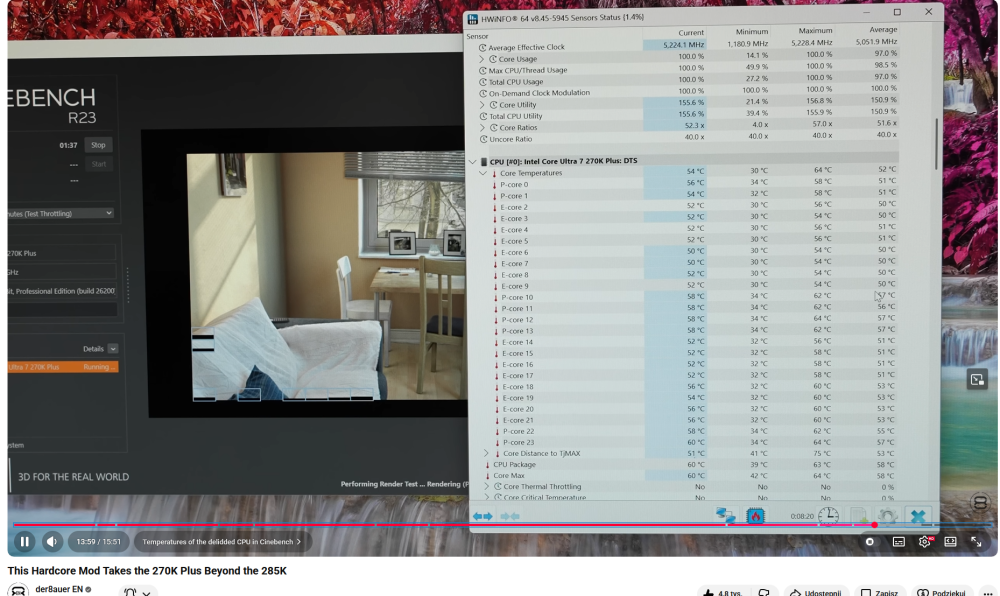Click the derBauer channel watermark logo

pos(980,502)
